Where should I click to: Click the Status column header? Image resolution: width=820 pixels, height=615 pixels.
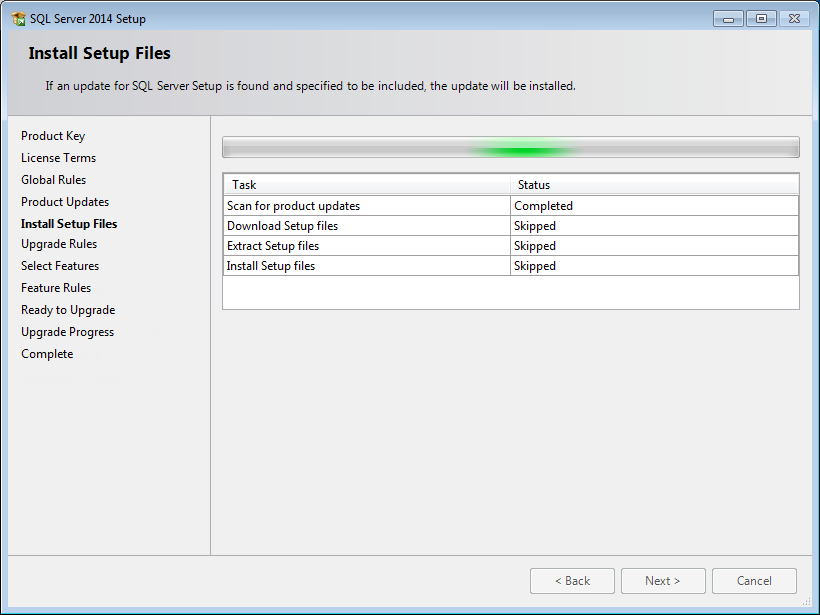coord(654,185)
